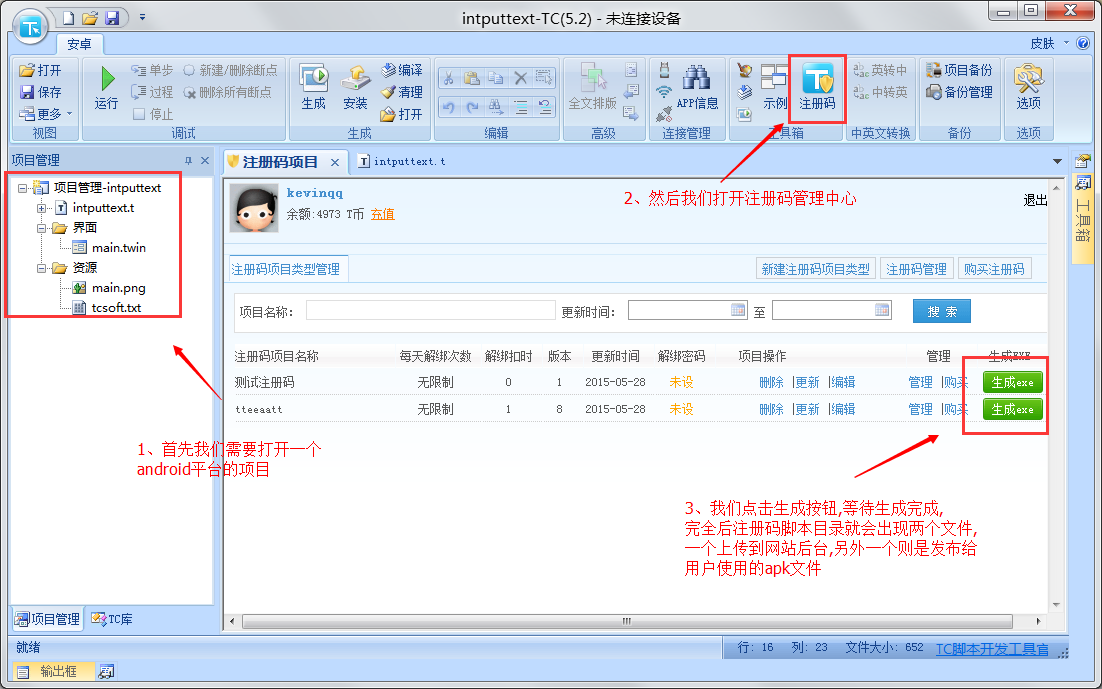Click the 项目名称 text input field
This screenshot has width=1102, height=689.
[430, 311]
